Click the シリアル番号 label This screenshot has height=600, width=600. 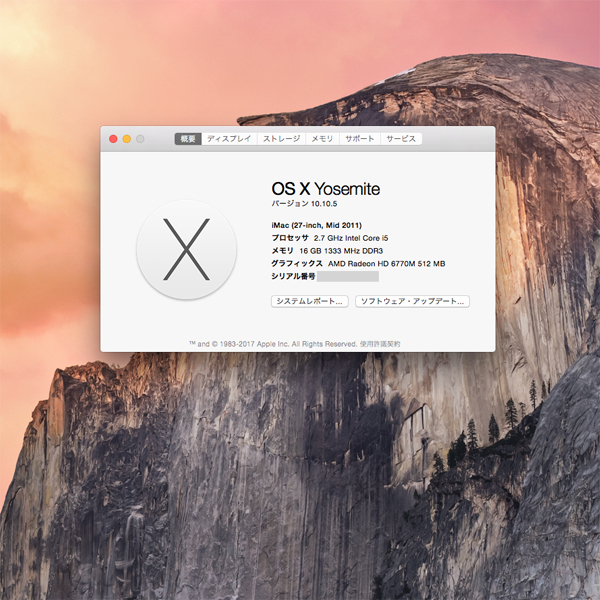[x=293, y=276]
